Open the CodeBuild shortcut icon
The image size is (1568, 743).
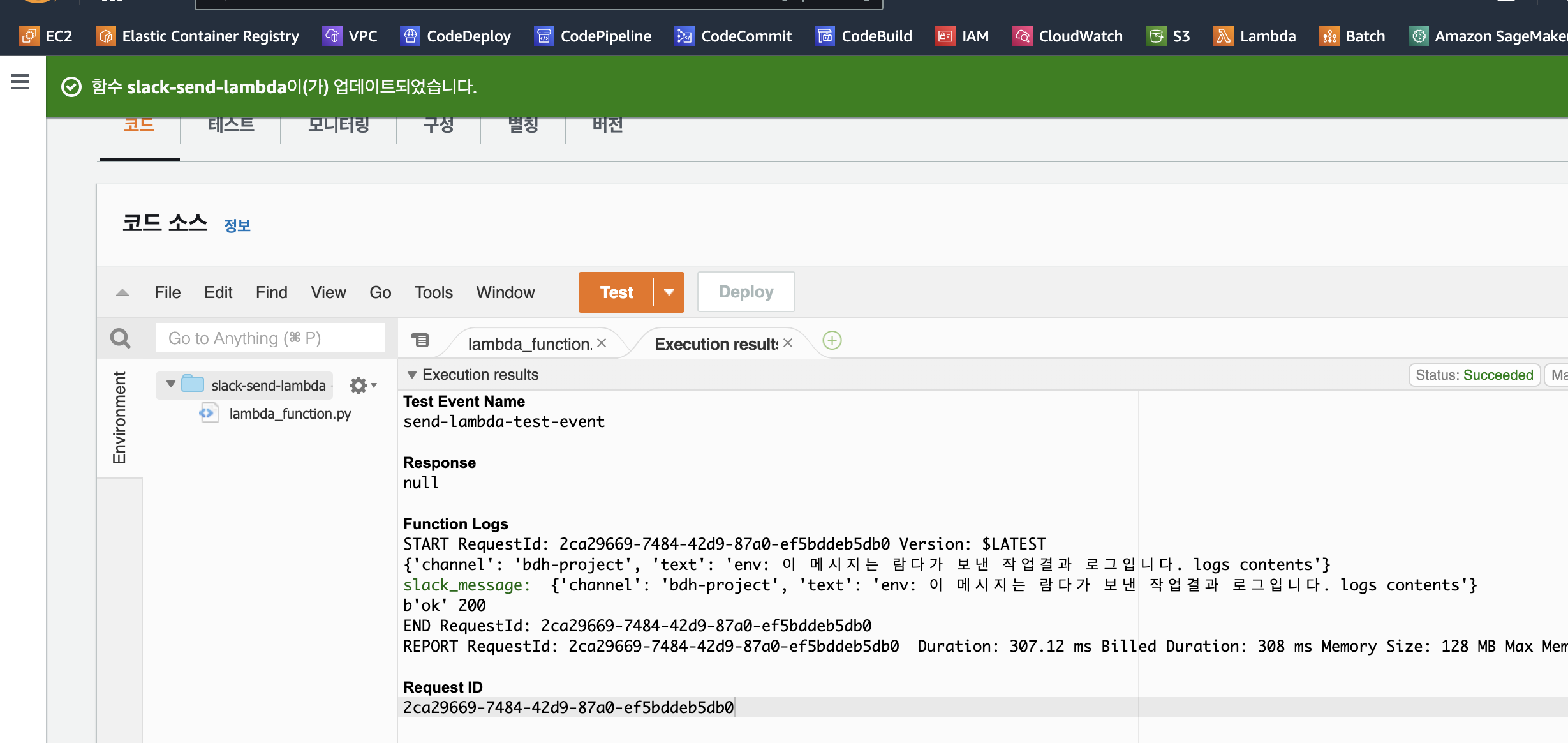(x=825, y=36)
